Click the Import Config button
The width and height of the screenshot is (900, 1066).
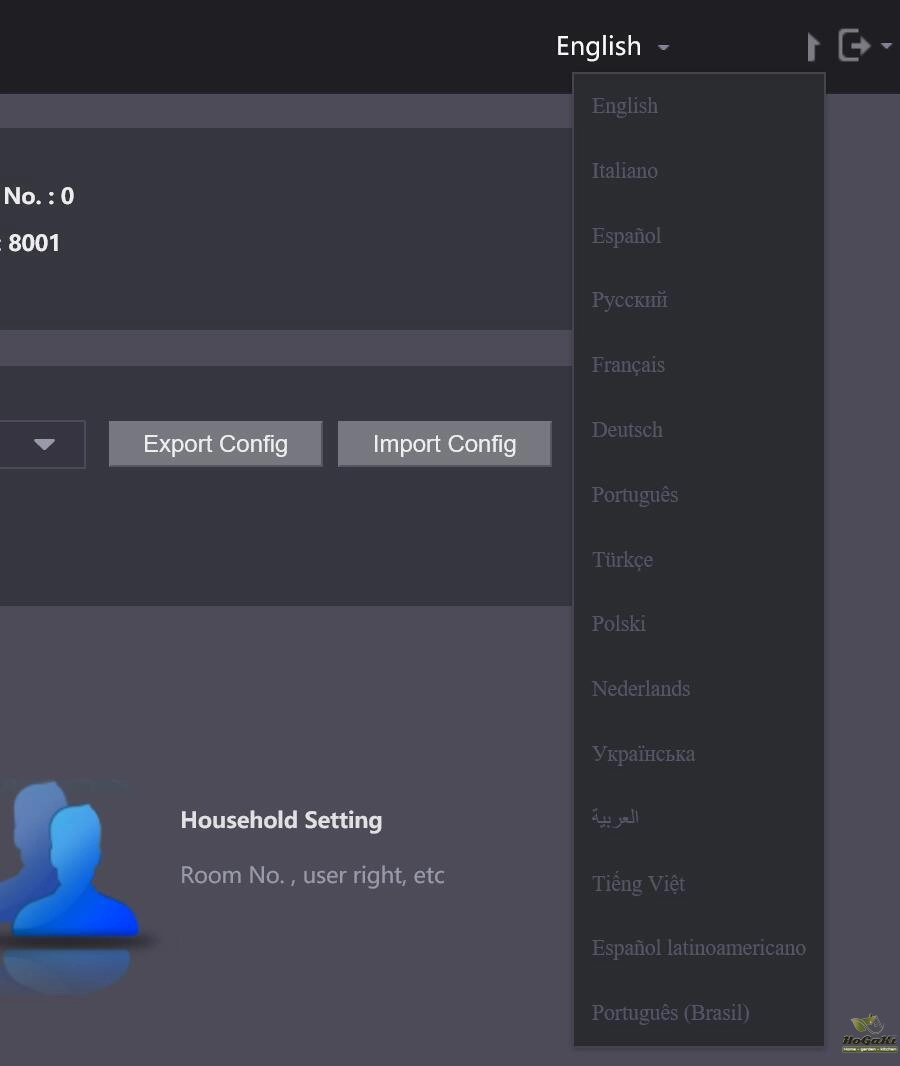pyautogui.click(x=444, y=444)
